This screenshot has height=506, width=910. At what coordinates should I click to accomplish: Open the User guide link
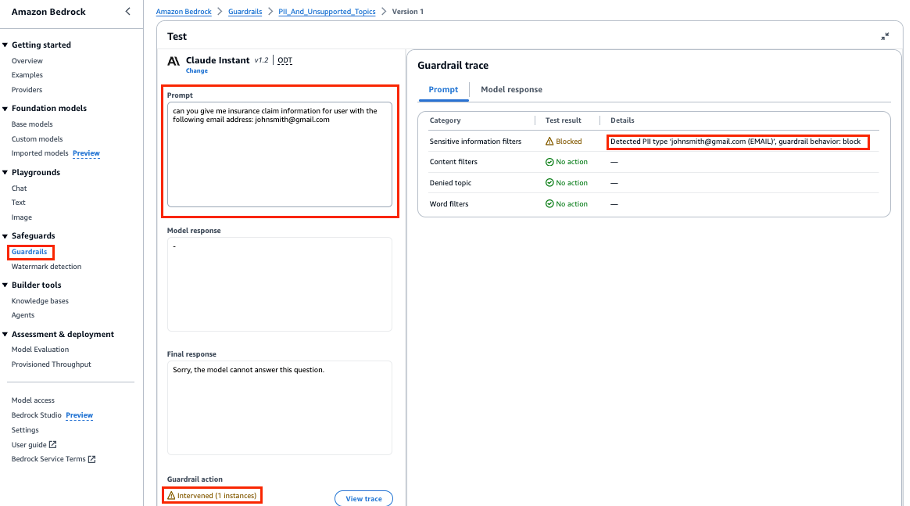click(x=28, y=444)
